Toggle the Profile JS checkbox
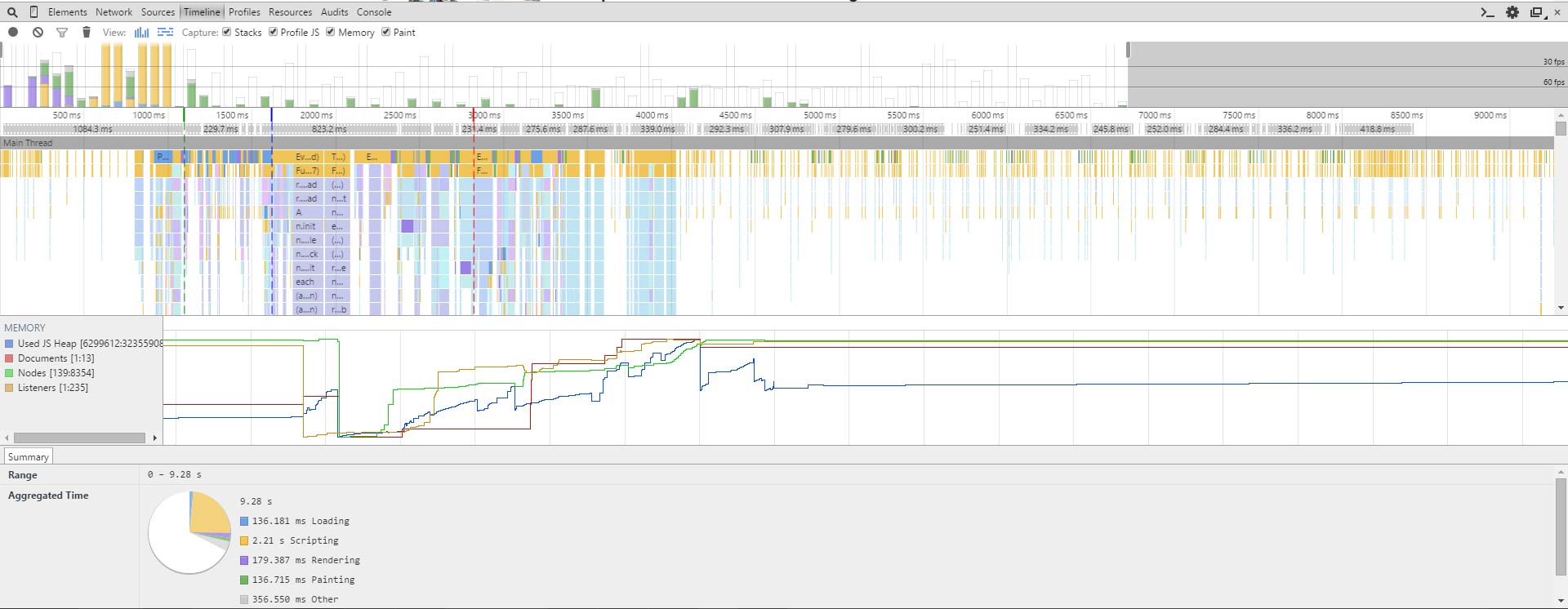The width and height of the screenshot is (1568, 609). coord(273,32)
